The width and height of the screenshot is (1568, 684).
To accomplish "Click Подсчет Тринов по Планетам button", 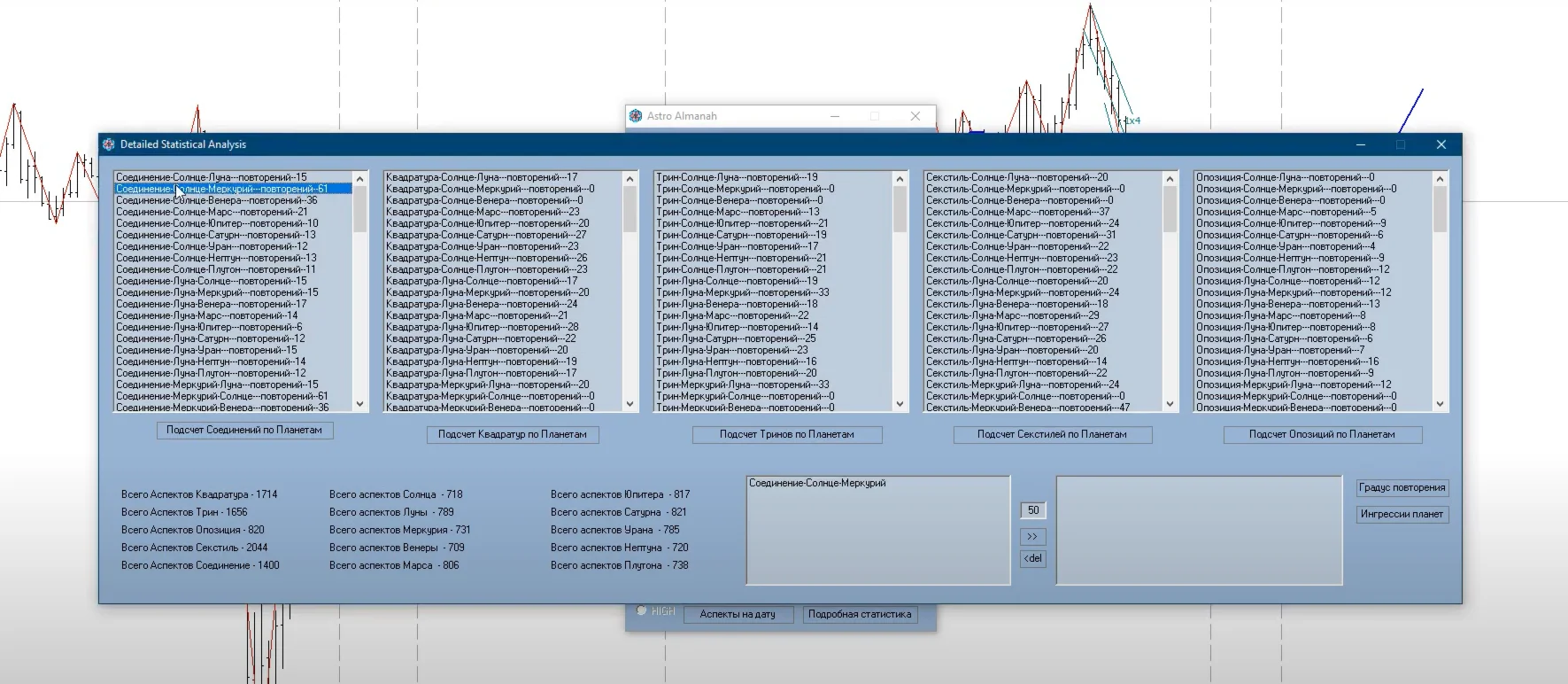I will tap(786, 434).
